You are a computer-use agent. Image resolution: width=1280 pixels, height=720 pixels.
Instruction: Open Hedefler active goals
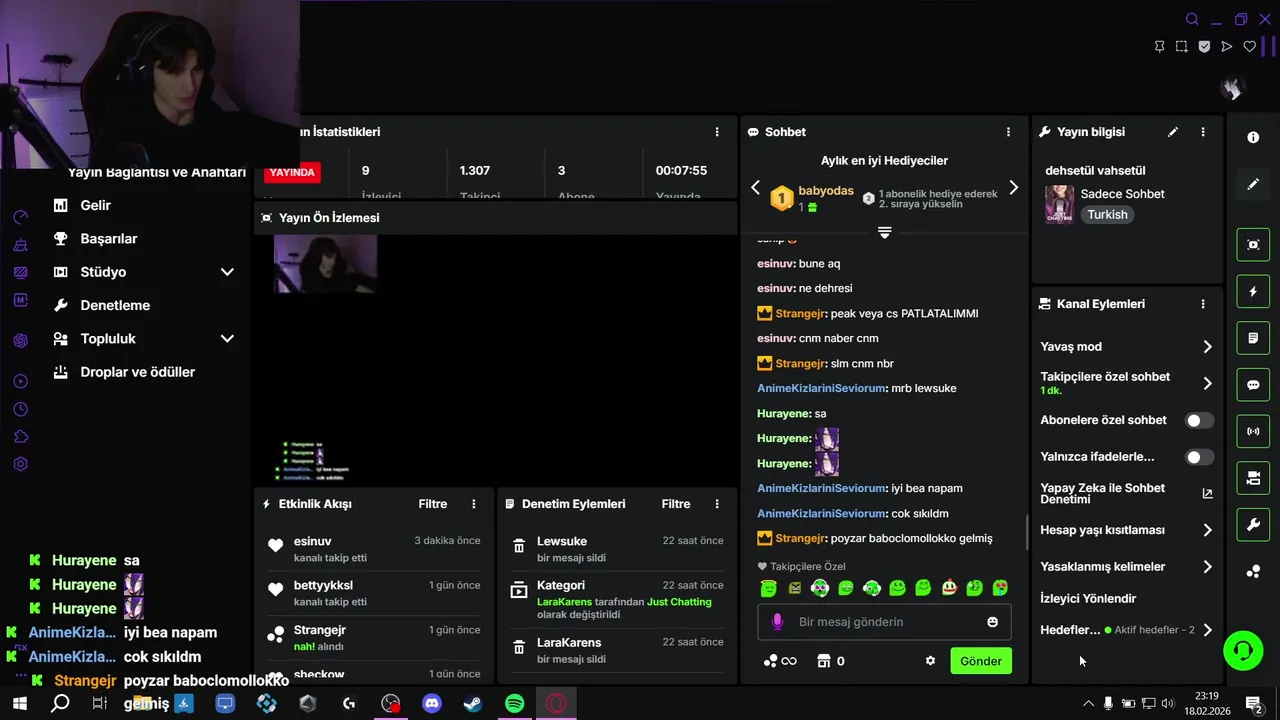click(x=1207, y=630)
